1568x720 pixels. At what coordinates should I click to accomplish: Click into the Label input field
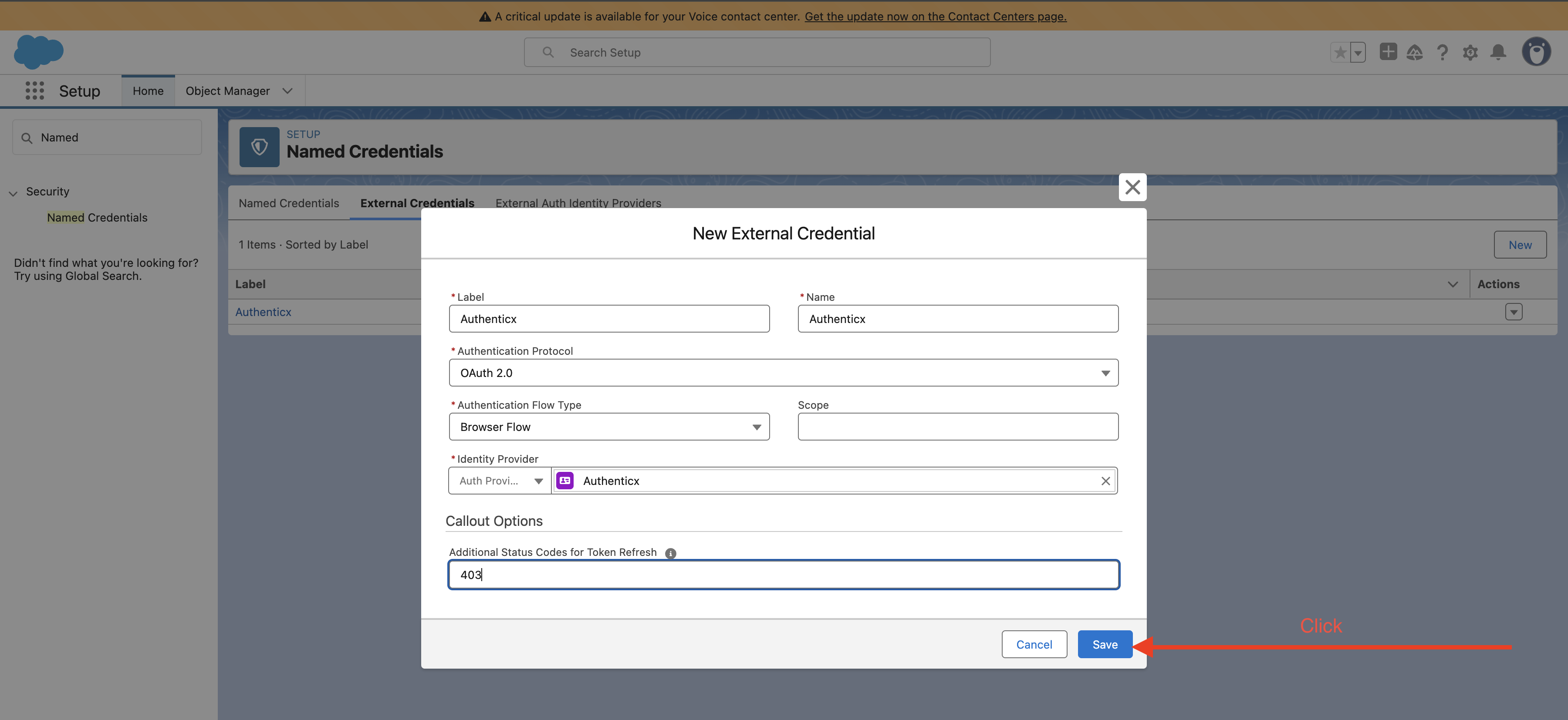pyautogui.click(x=609, y=319)
